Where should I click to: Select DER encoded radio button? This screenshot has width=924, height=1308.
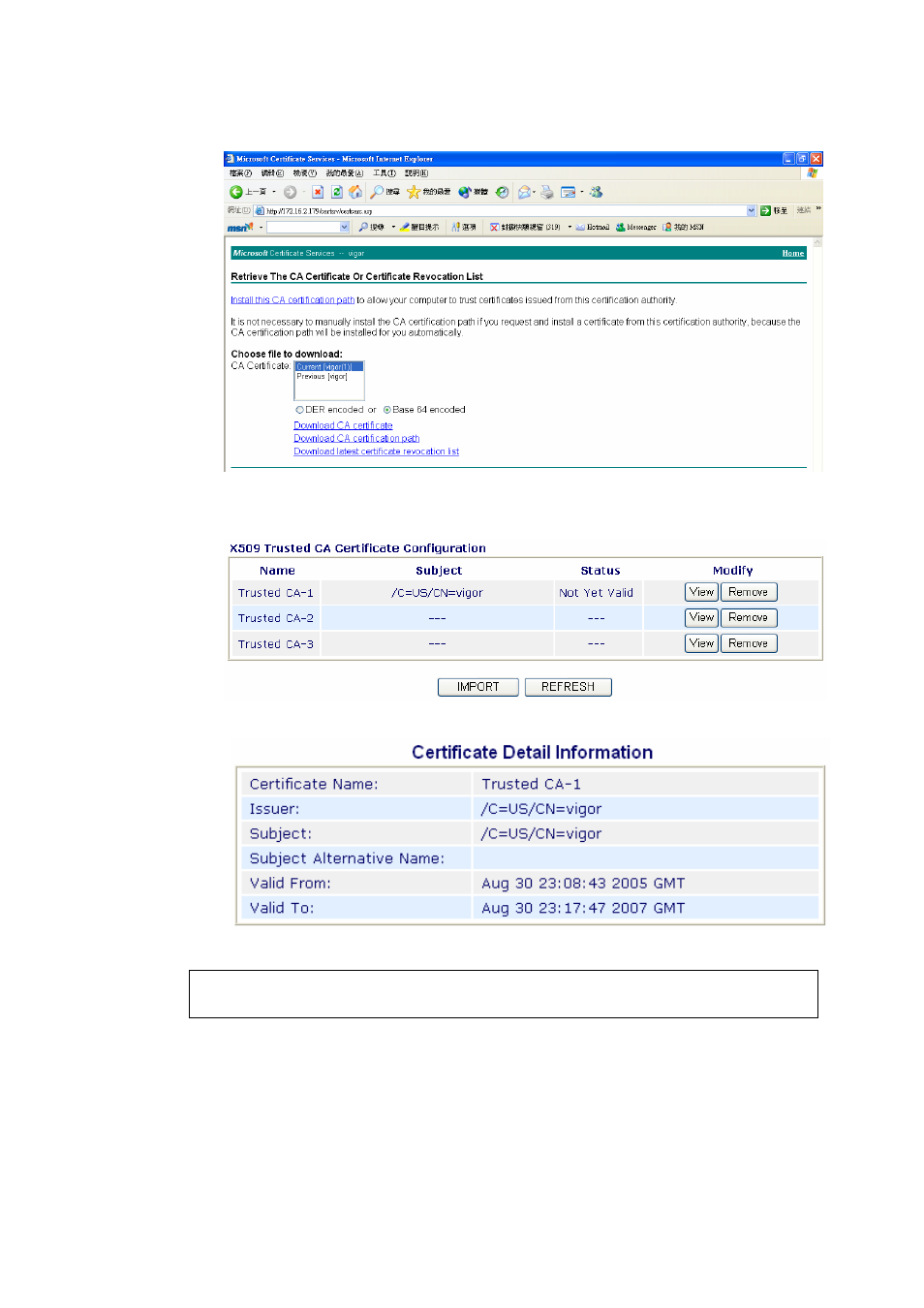click(300, 410)
